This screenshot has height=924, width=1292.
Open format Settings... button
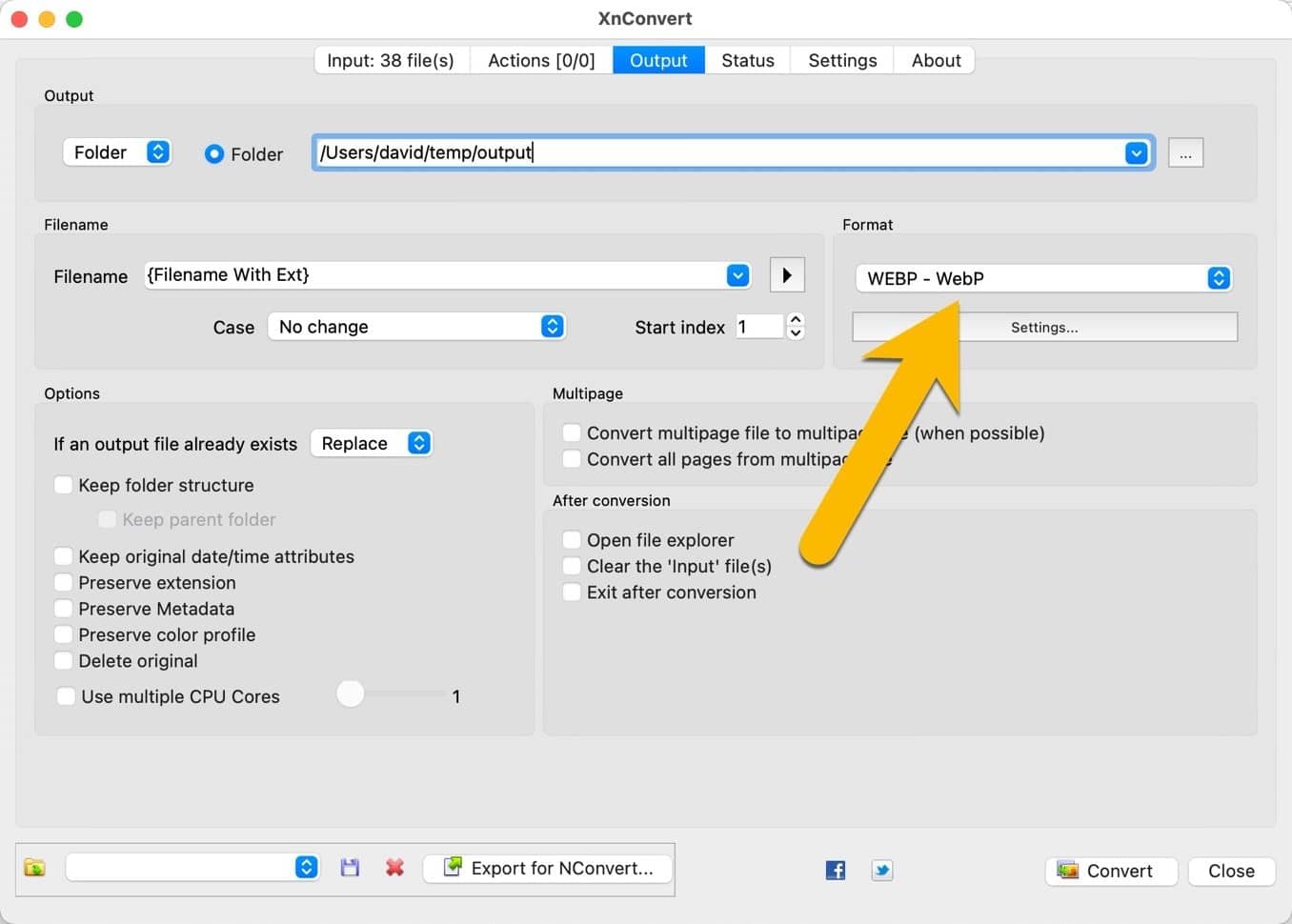tap(1044, 327)
